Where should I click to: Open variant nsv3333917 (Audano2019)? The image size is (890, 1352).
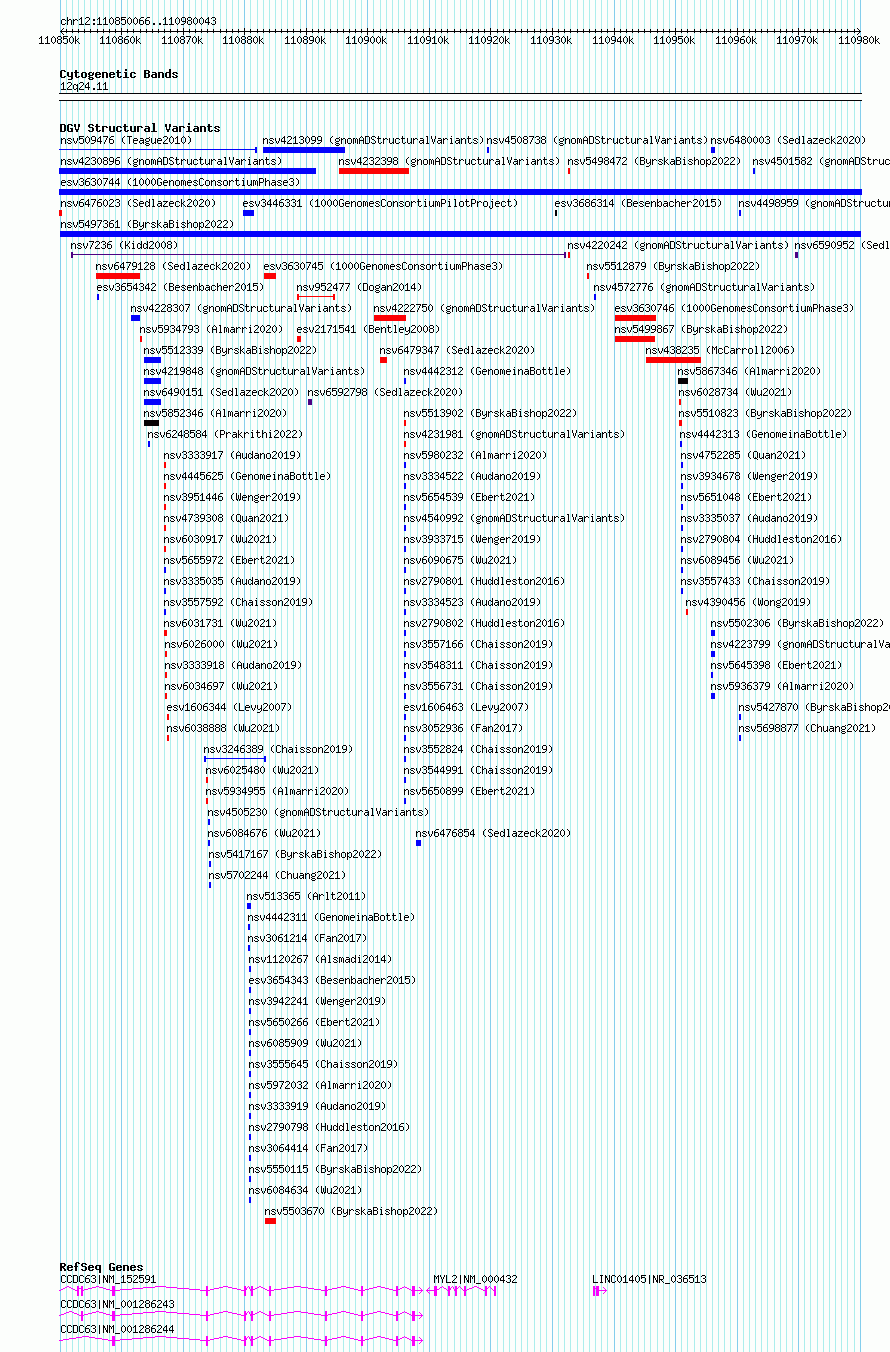[x=232, y=455]
